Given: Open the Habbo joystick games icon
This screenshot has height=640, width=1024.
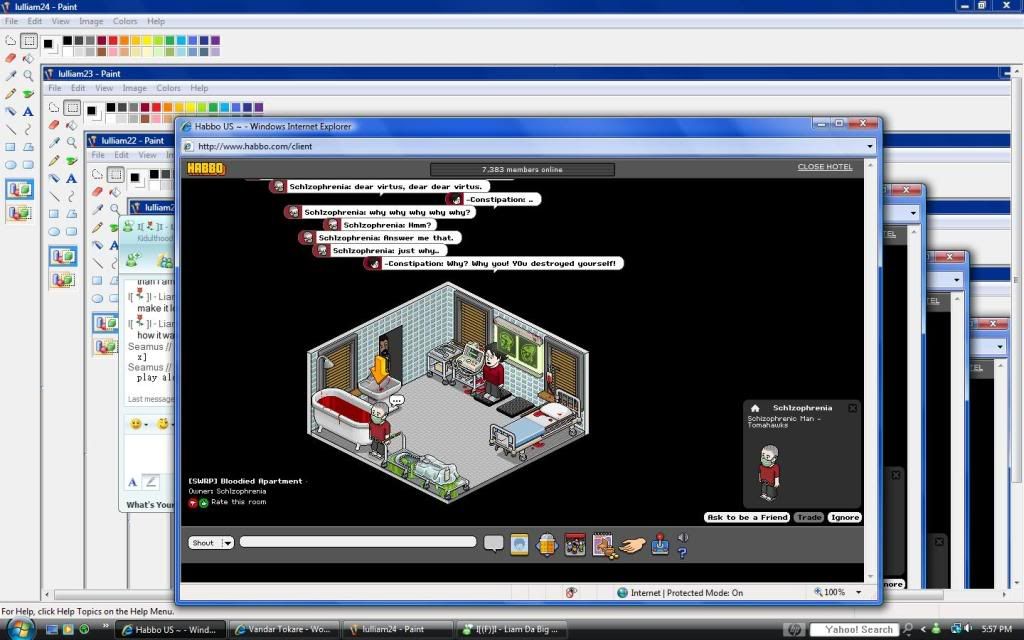Looking at the screenshot, I should [661, 544].
